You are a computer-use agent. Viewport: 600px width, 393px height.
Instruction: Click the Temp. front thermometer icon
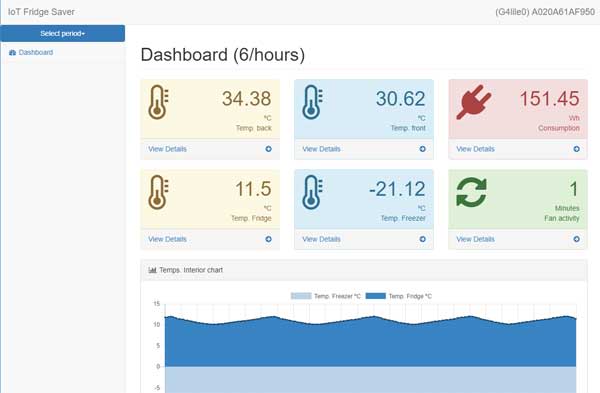pyautogui.click(x=312, y=102)
